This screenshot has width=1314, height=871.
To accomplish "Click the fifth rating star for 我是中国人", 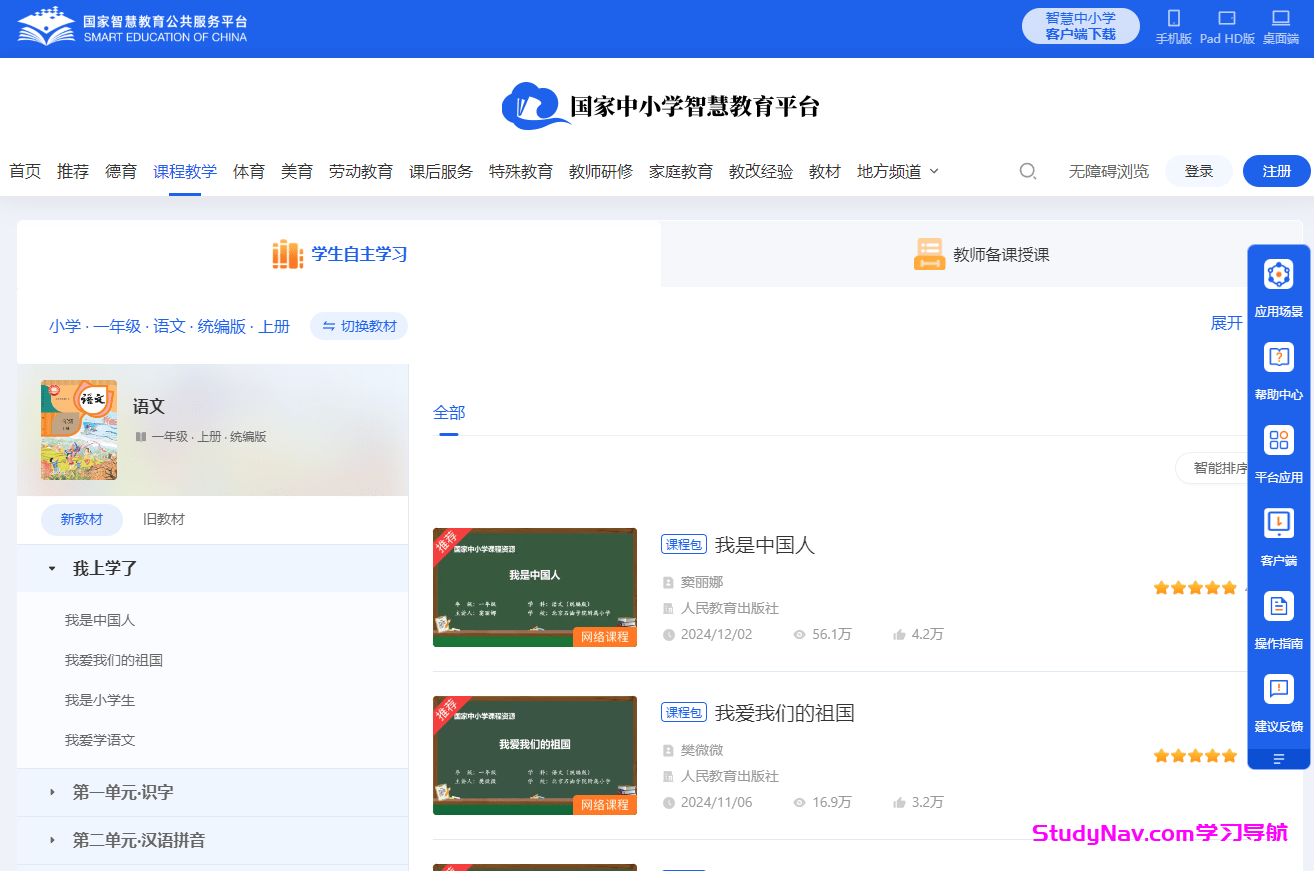I will pos(1229,588).
